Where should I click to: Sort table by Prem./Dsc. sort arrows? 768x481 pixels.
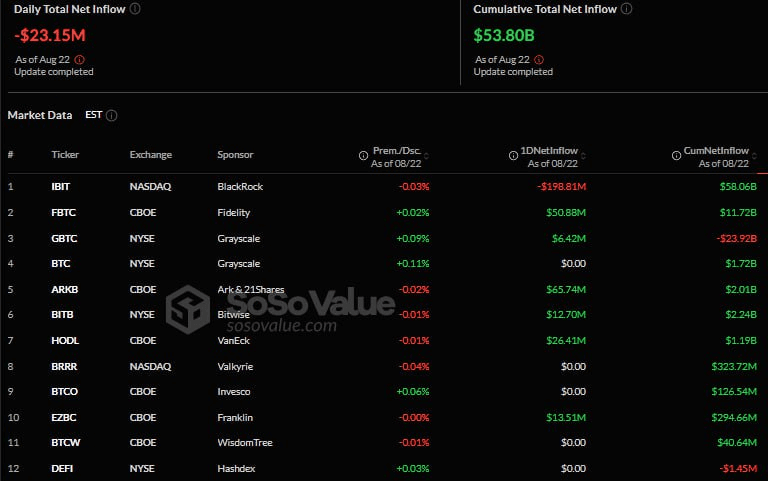[x=426, y=156]
